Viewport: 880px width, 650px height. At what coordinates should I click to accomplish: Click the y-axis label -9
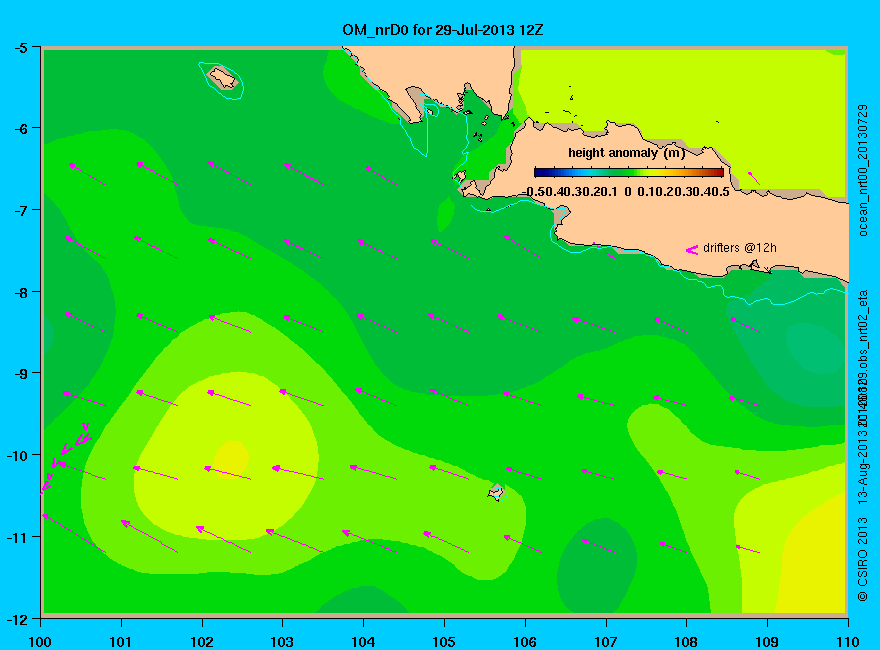20,373
